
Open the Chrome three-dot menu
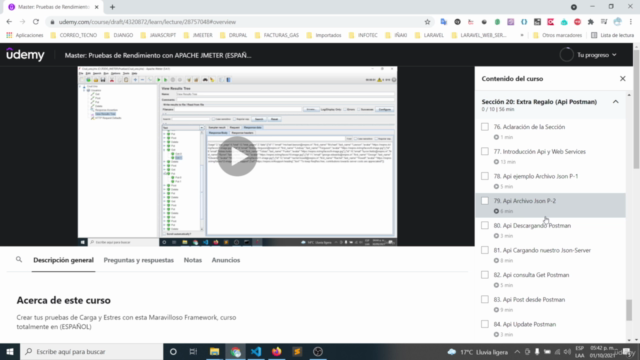(631, 22)
